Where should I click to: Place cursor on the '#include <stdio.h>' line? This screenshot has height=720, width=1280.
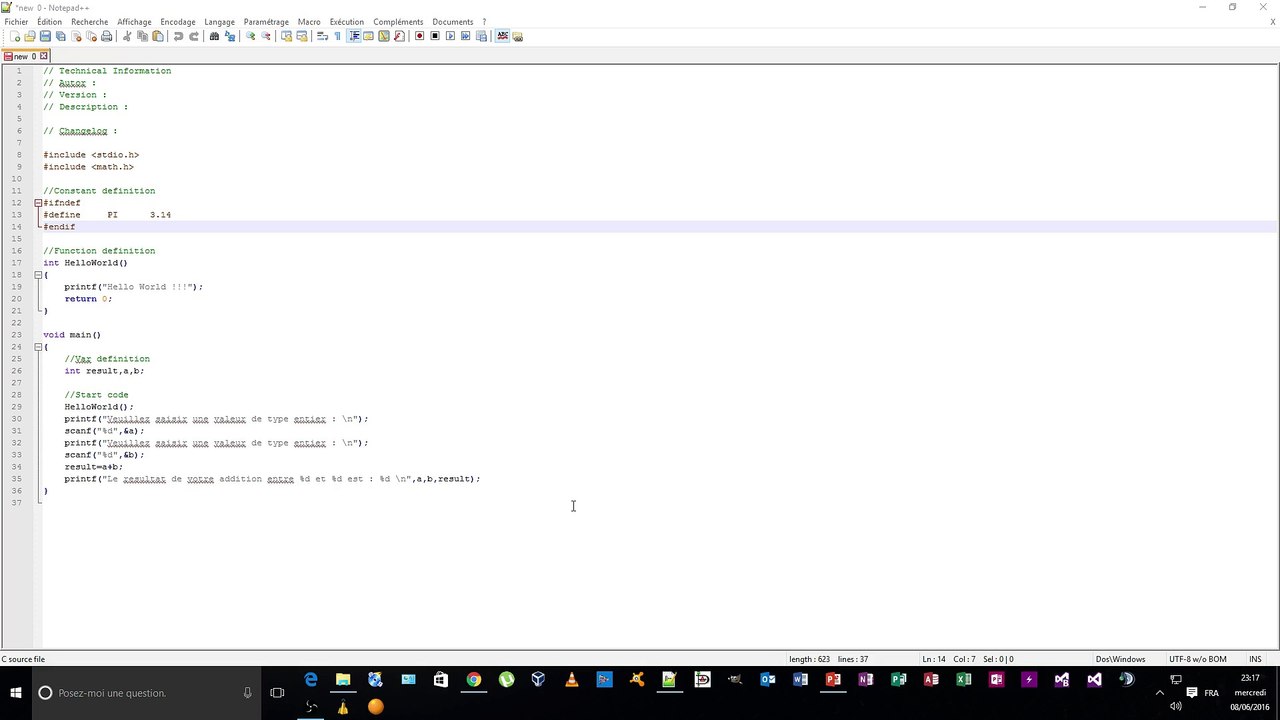[x=91, y=155]
